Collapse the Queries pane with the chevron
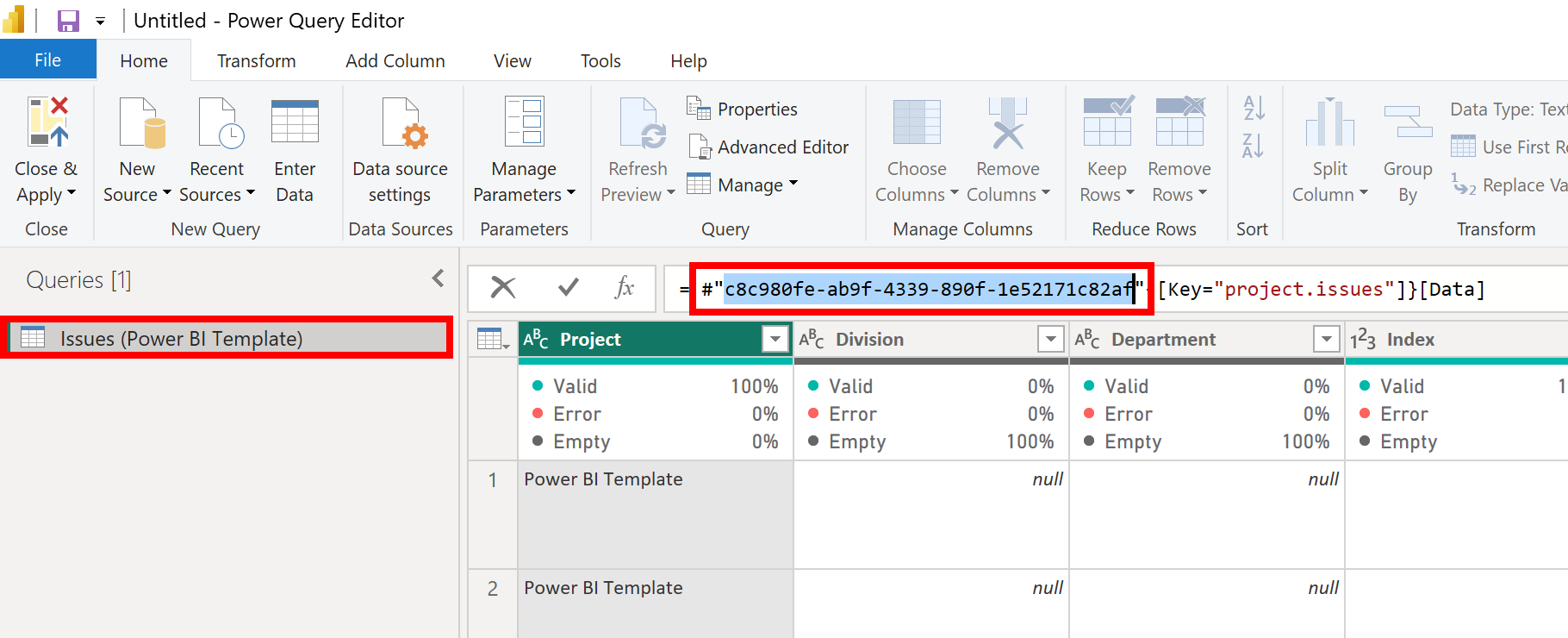This screenshot has height=638, width=1568. 438,278
